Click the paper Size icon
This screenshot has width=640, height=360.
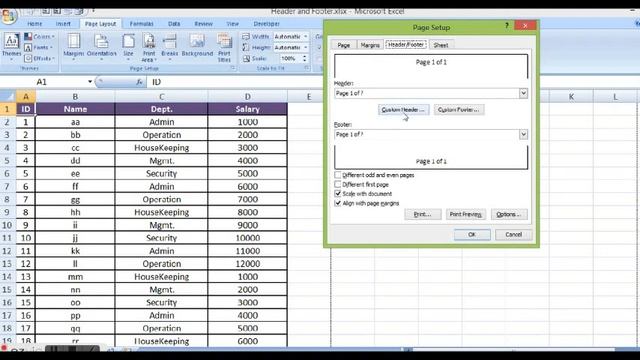click(x=128, y=46)
